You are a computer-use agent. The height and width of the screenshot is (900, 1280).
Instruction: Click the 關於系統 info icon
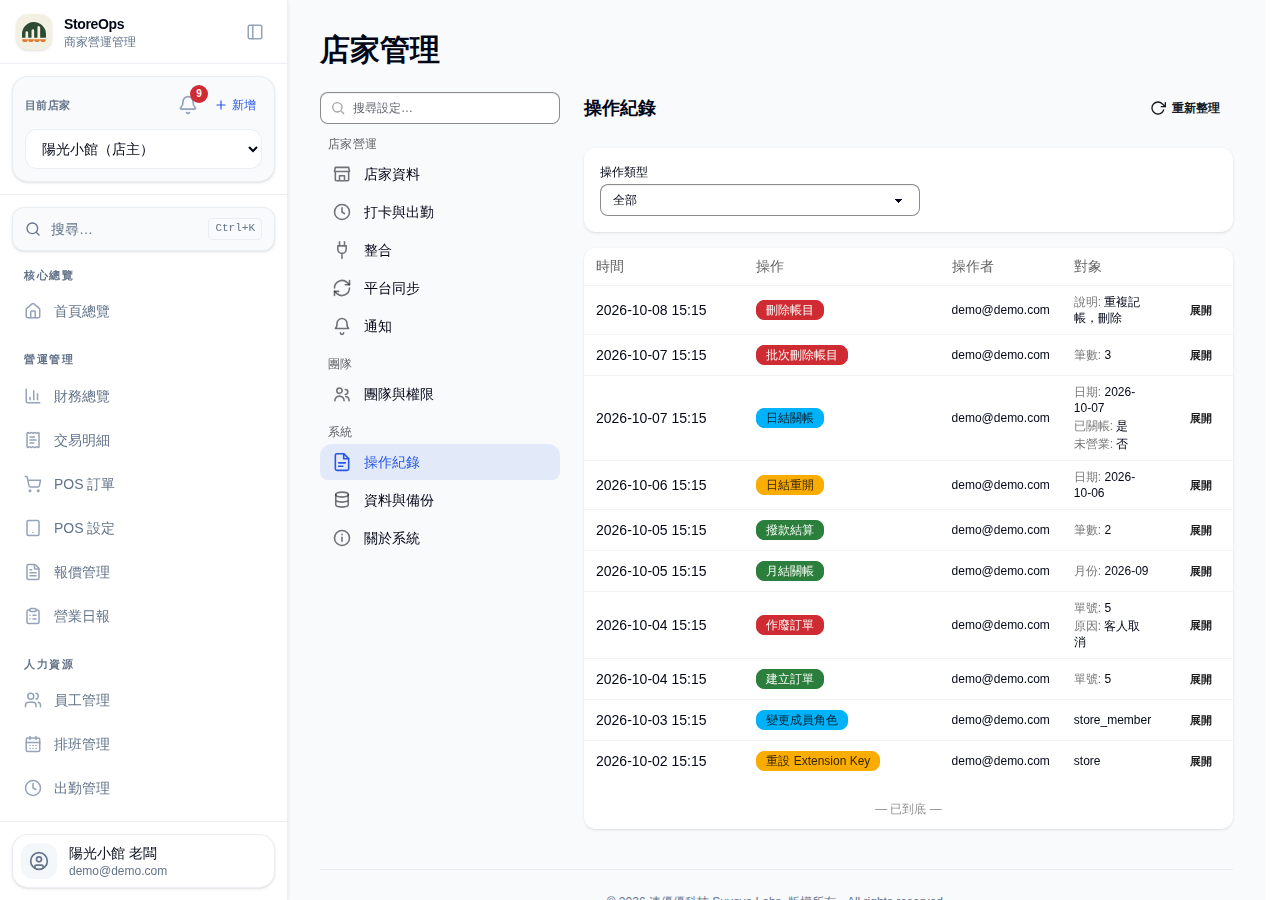(342, 538)
